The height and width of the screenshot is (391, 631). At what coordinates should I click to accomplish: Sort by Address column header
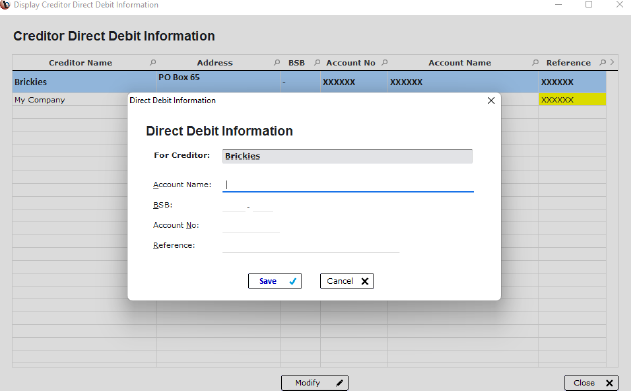[214, 63]
